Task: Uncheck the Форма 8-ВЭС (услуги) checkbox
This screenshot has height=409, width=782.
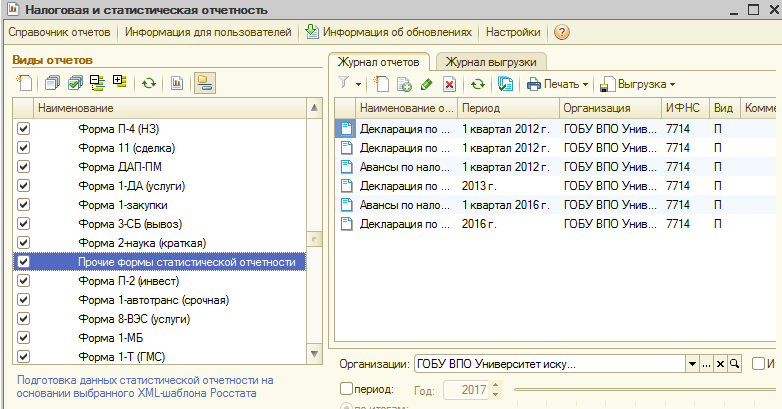Action: click(x=23, y=319)
